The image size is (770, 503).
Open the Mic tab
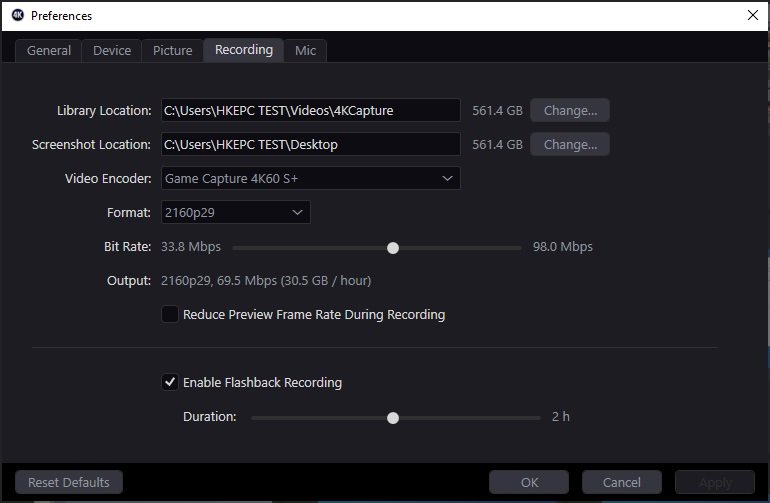(x=305, y=51)
